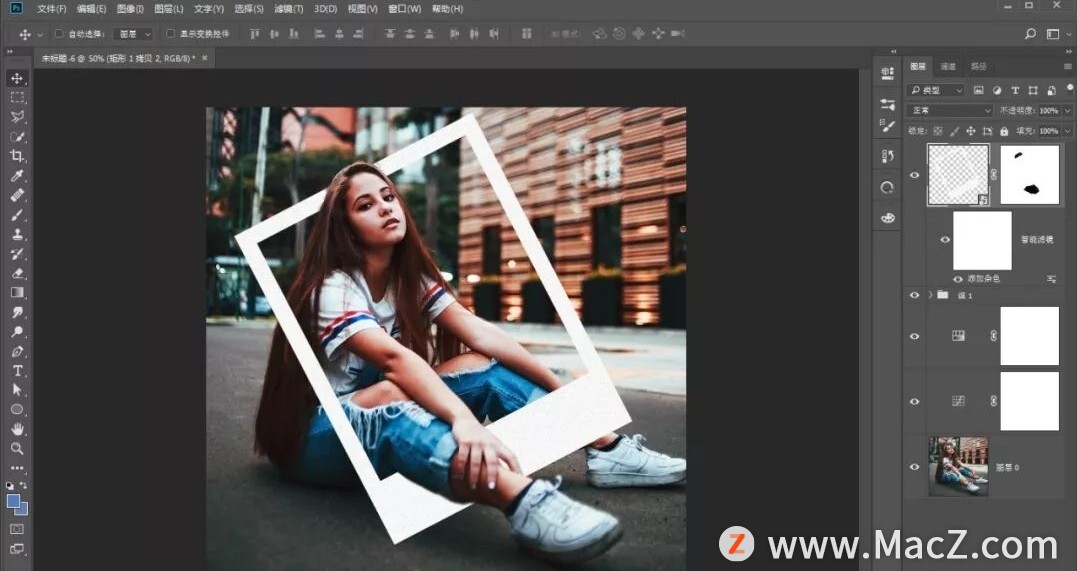Enable the Auto-Select checkbox
Image resolution: width=1077 pixels, height=571 pixels.
point(59,34)
